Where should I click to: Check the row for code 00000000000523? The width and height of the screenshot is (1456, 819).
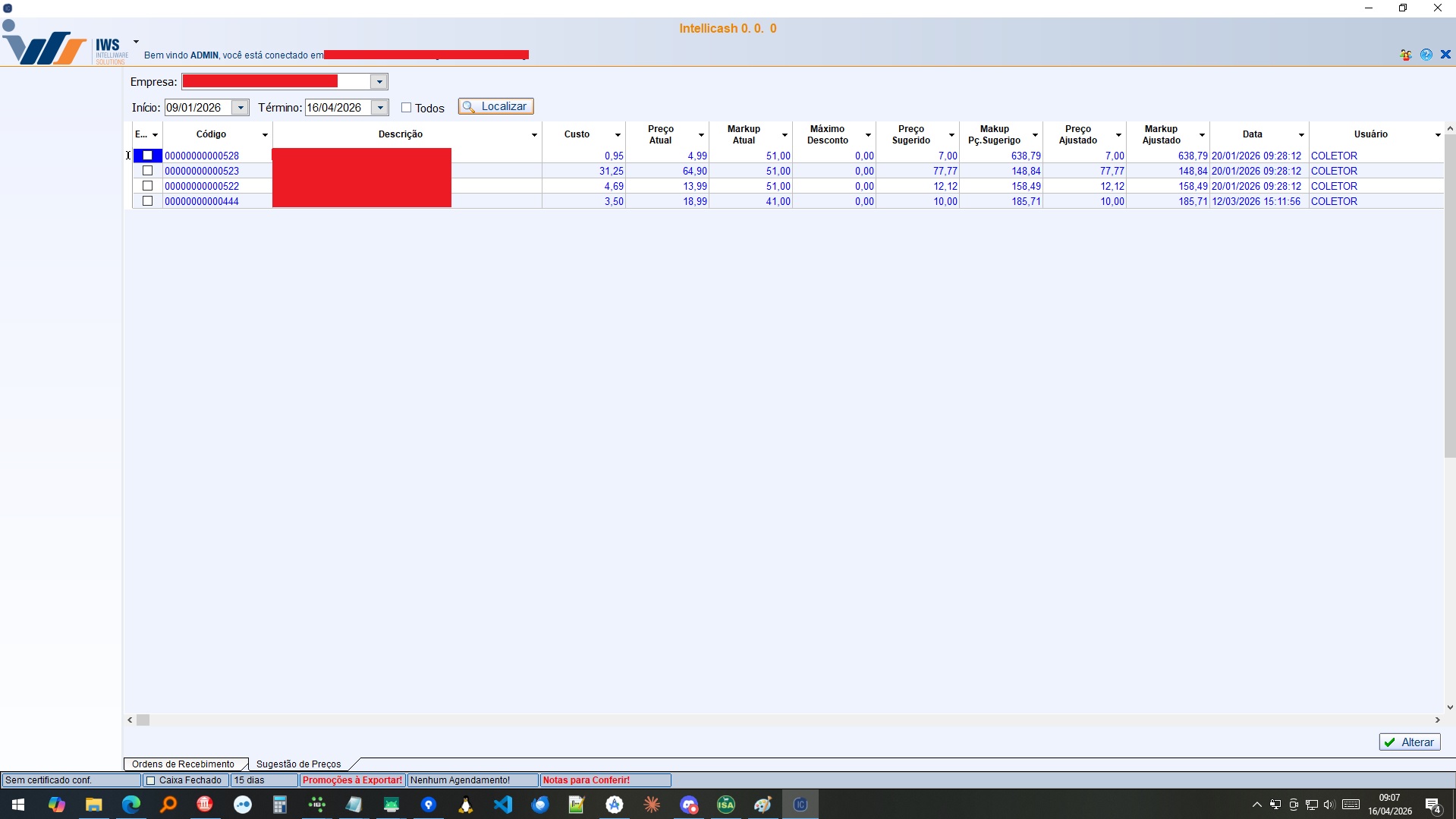pyautogui.click(x=148, y=171)
